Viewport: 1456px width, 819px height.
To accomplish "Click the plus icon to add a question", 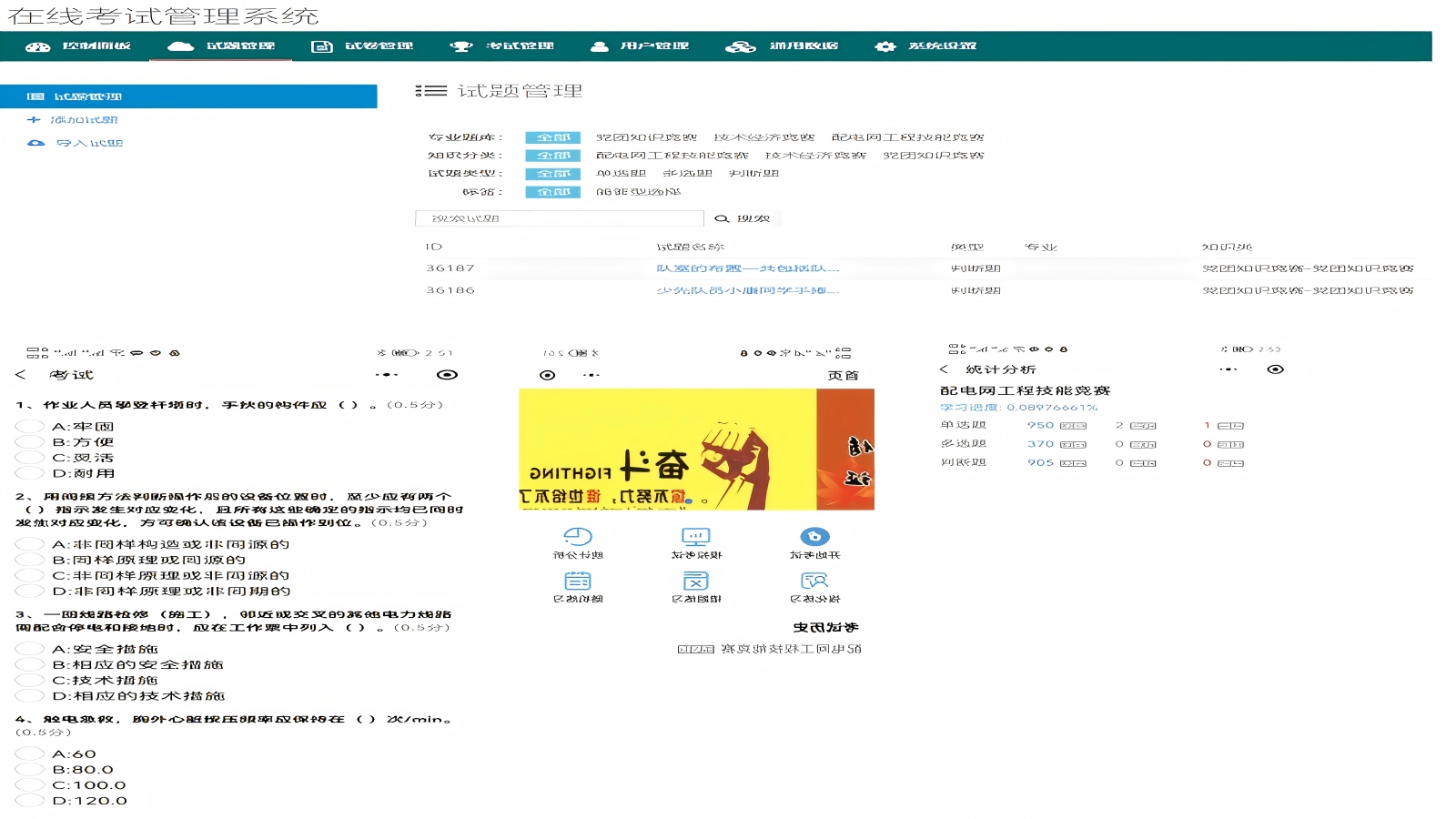I will 35,120.
